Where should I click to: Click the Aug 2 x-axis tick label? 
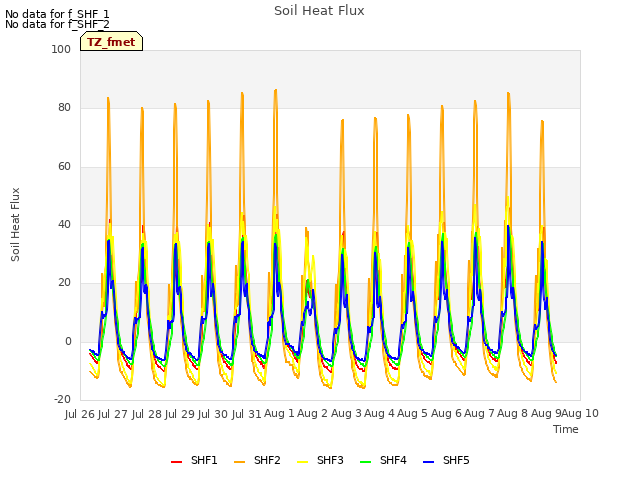tap(312, 413)
